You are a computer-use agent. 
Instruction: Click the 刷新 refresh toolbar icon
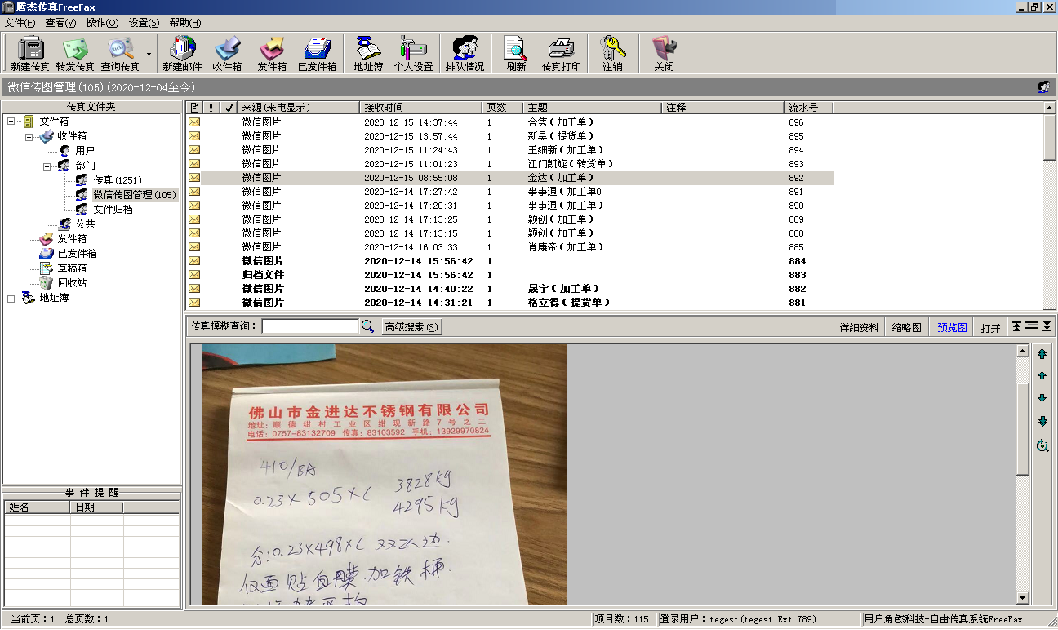516,53
